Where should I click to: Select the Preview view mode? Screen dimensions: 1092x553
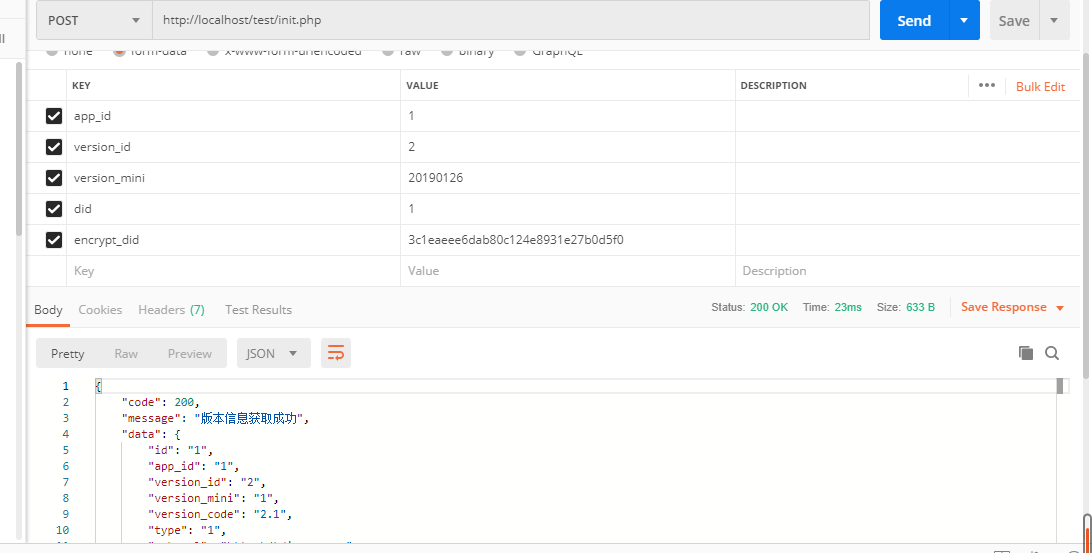(189, 354)
